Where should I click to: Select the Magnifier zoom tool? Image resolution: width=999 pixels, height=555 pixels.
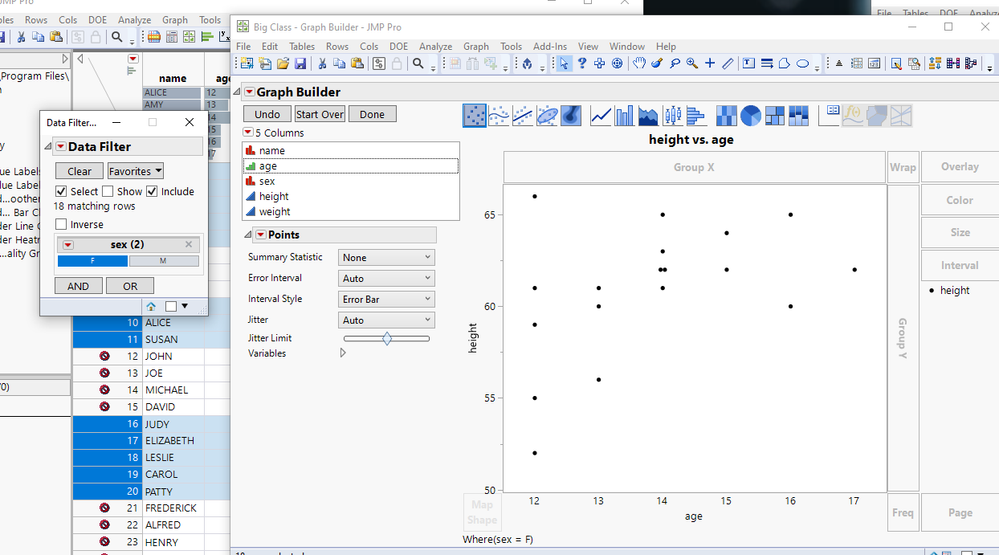(x=693, y=64)
